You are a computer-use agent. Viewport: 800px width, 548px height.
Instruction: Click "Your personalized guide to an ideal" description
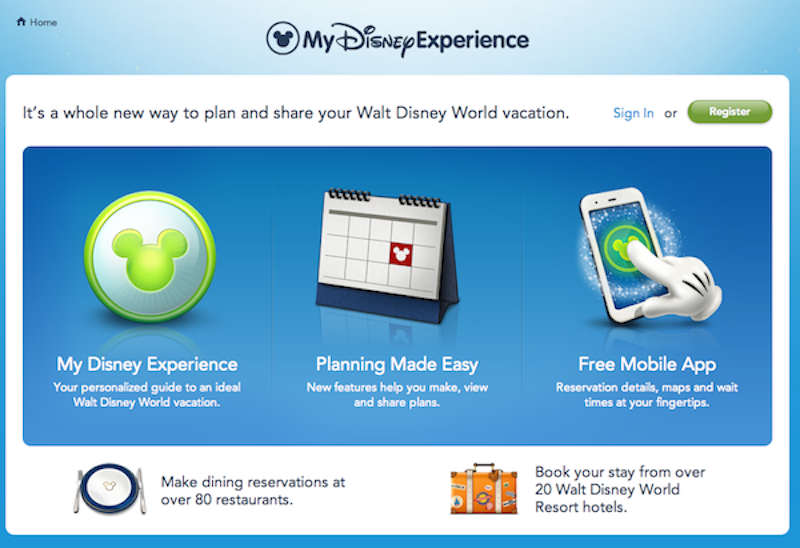[x=147, y=387]
